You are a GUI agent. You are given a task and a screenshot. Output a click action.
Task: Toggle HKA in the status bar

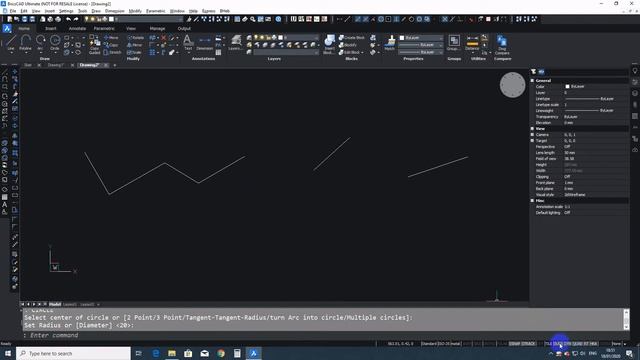click(x=594, y=344)
